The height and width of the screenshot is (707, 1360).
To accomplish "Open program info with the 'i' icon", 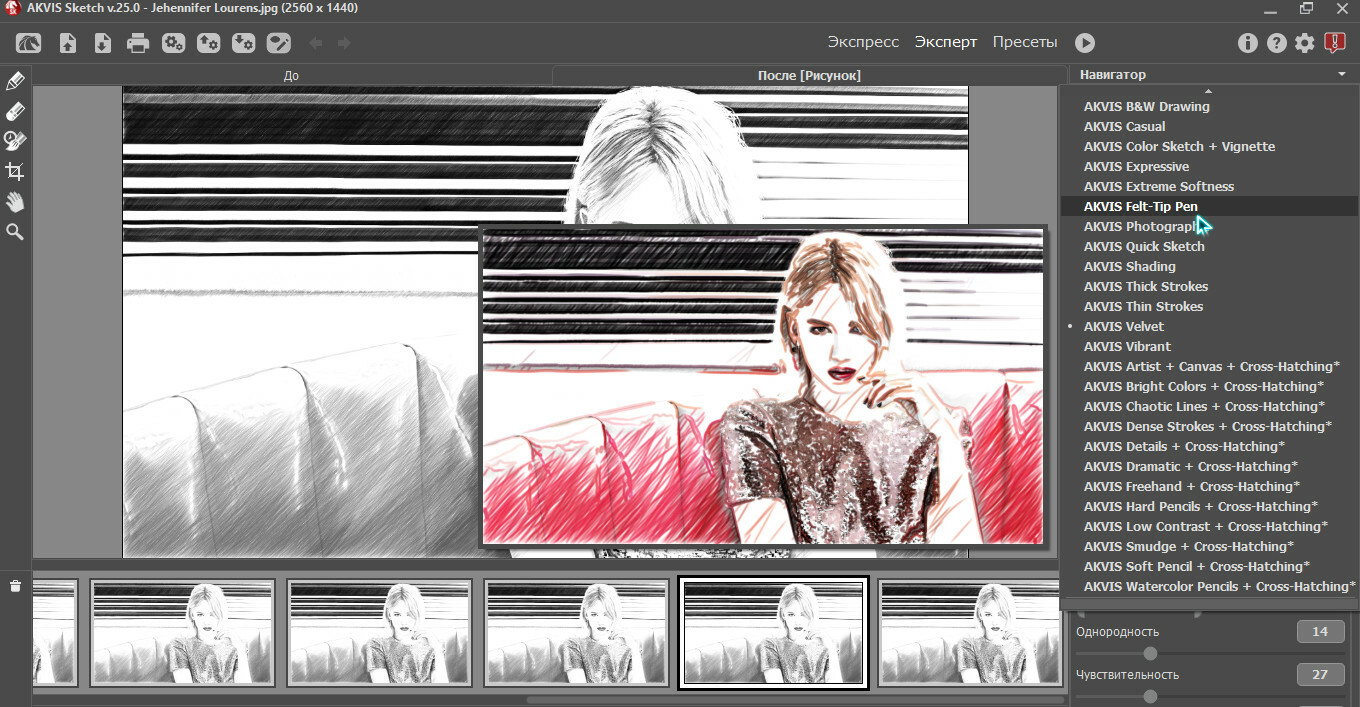I will pos(1247,43).
